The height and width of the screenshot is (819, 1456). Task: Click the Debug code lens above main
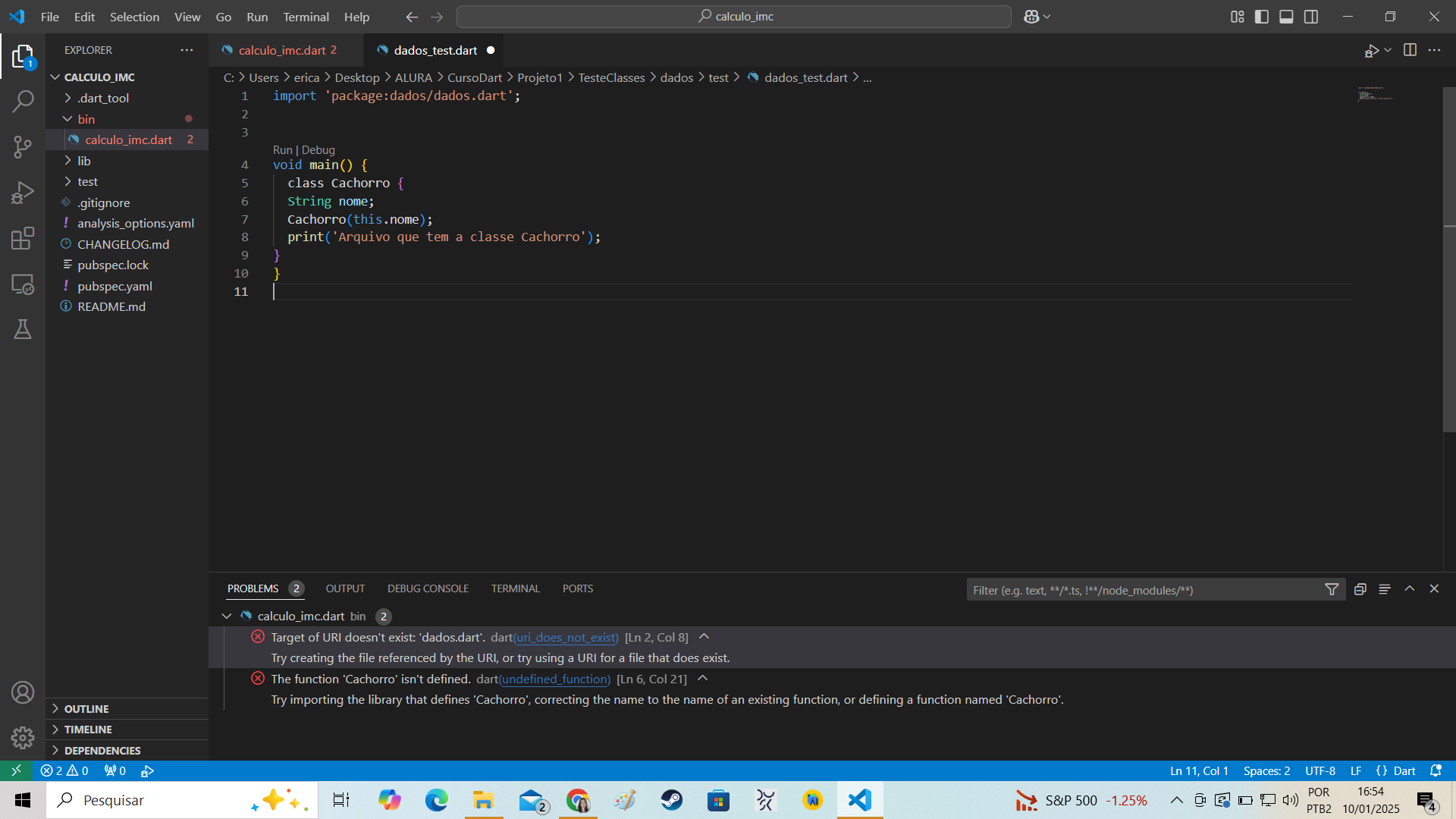318,150
